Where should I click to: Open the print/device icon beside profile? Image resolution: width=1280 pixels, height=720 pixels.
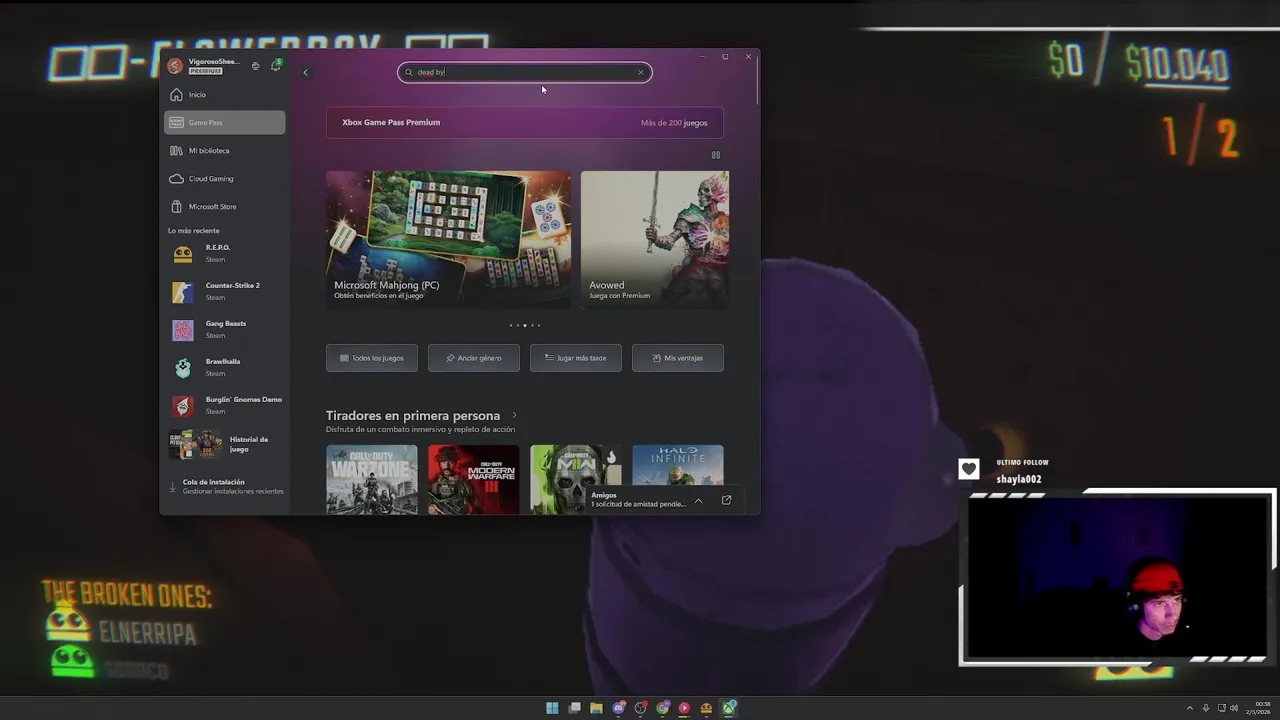256,66
